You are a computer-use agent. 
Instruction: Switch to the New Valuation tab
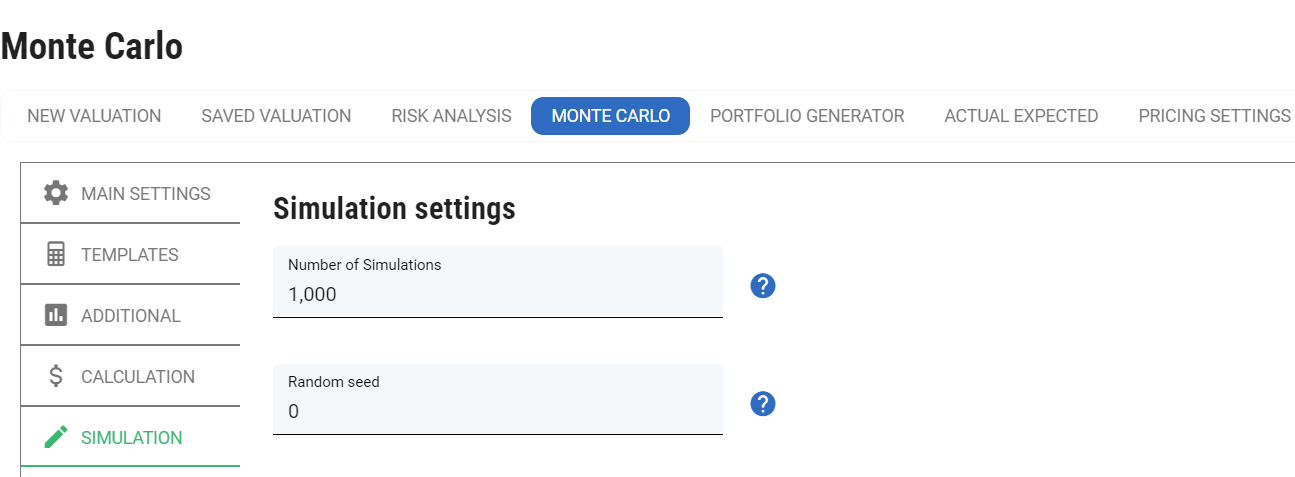[x=94, y=116]
